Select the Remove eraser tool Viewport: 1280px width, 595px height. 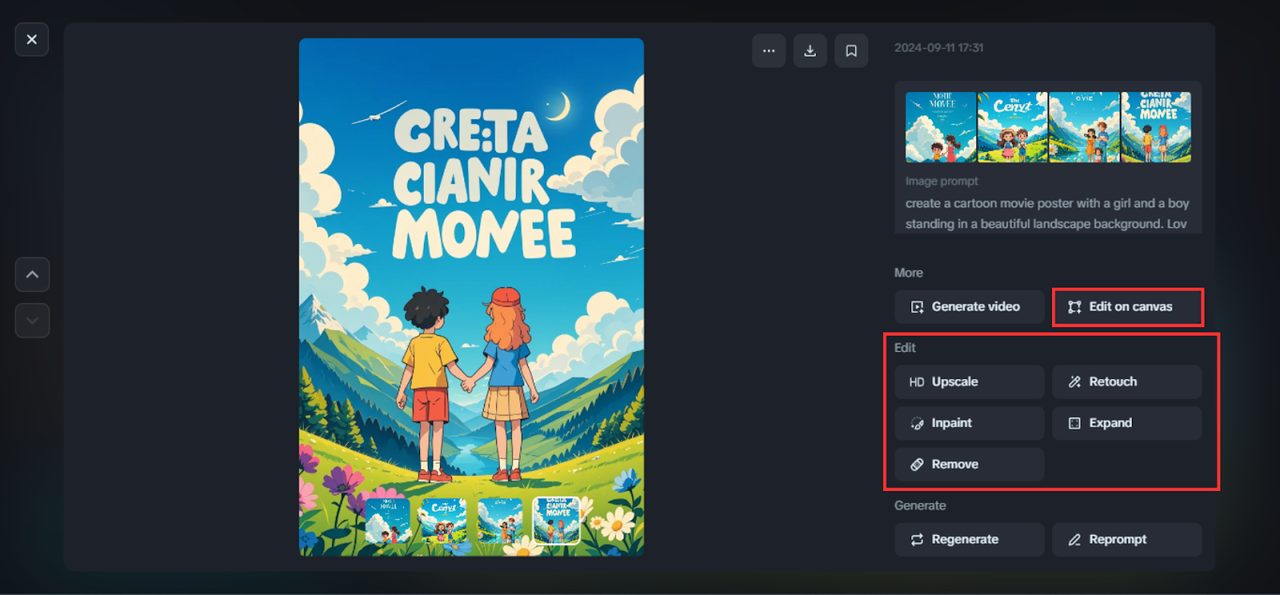(x=969, y=464)
